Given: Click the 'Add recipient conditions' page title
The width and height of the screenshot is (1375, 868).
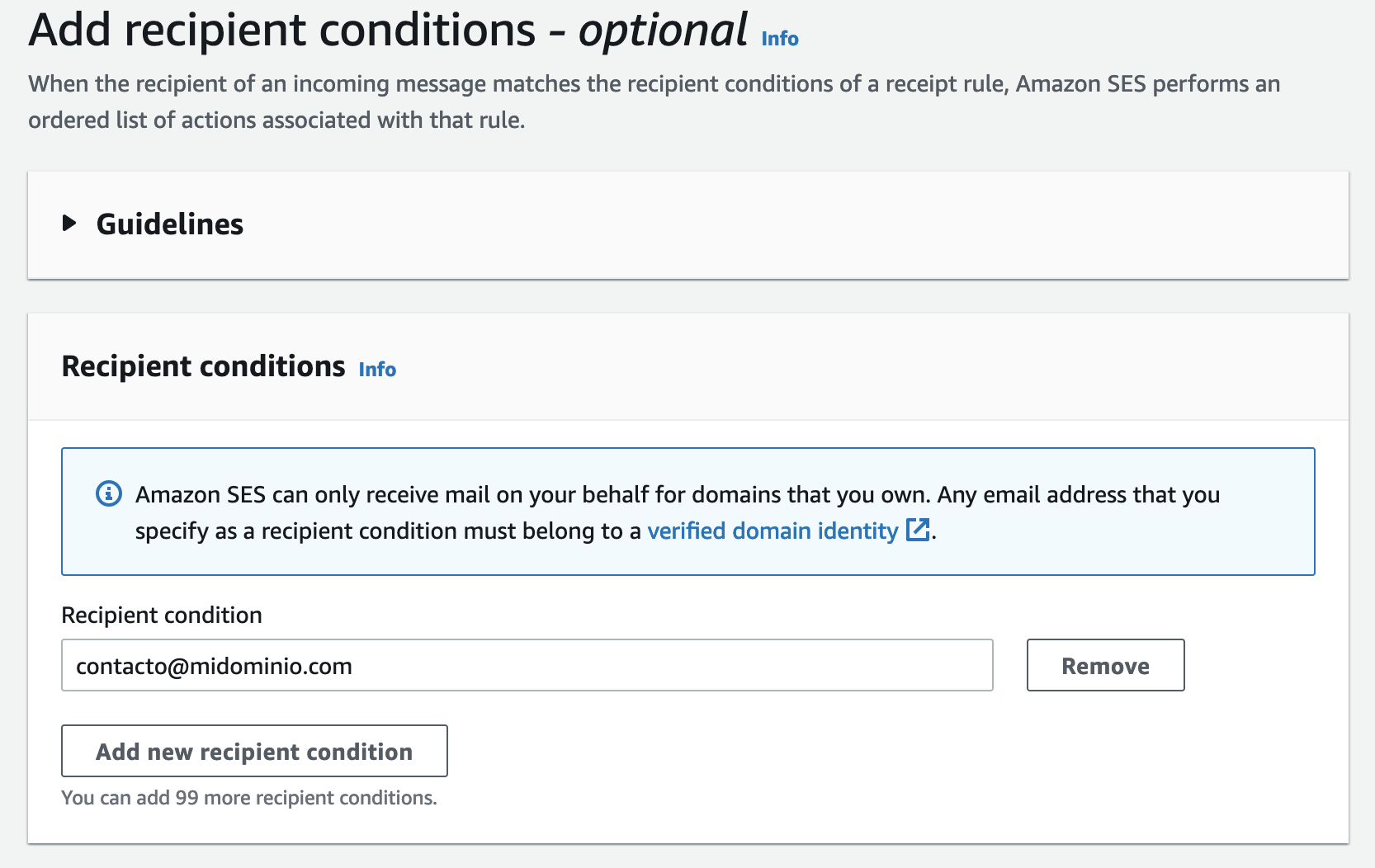Looking at the screenshot, I should tap(282, 31).
